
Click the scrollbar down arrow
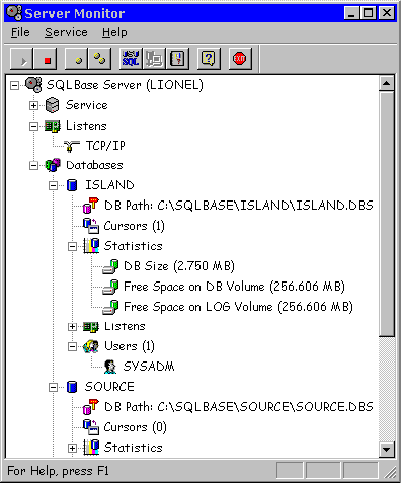tap(386, 450)
